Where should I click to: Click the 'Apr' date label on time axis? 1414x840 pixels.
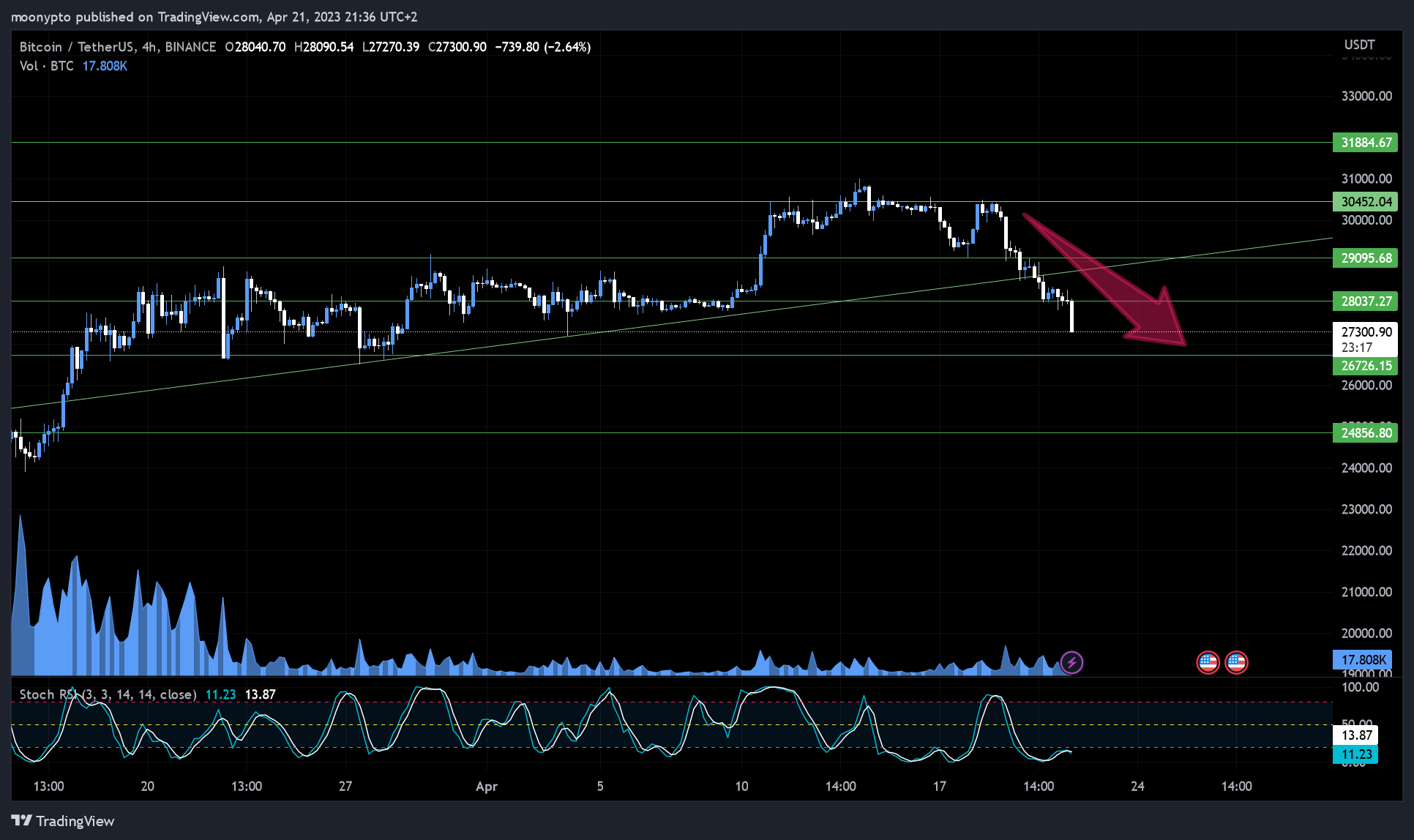[x=487, y=787]
